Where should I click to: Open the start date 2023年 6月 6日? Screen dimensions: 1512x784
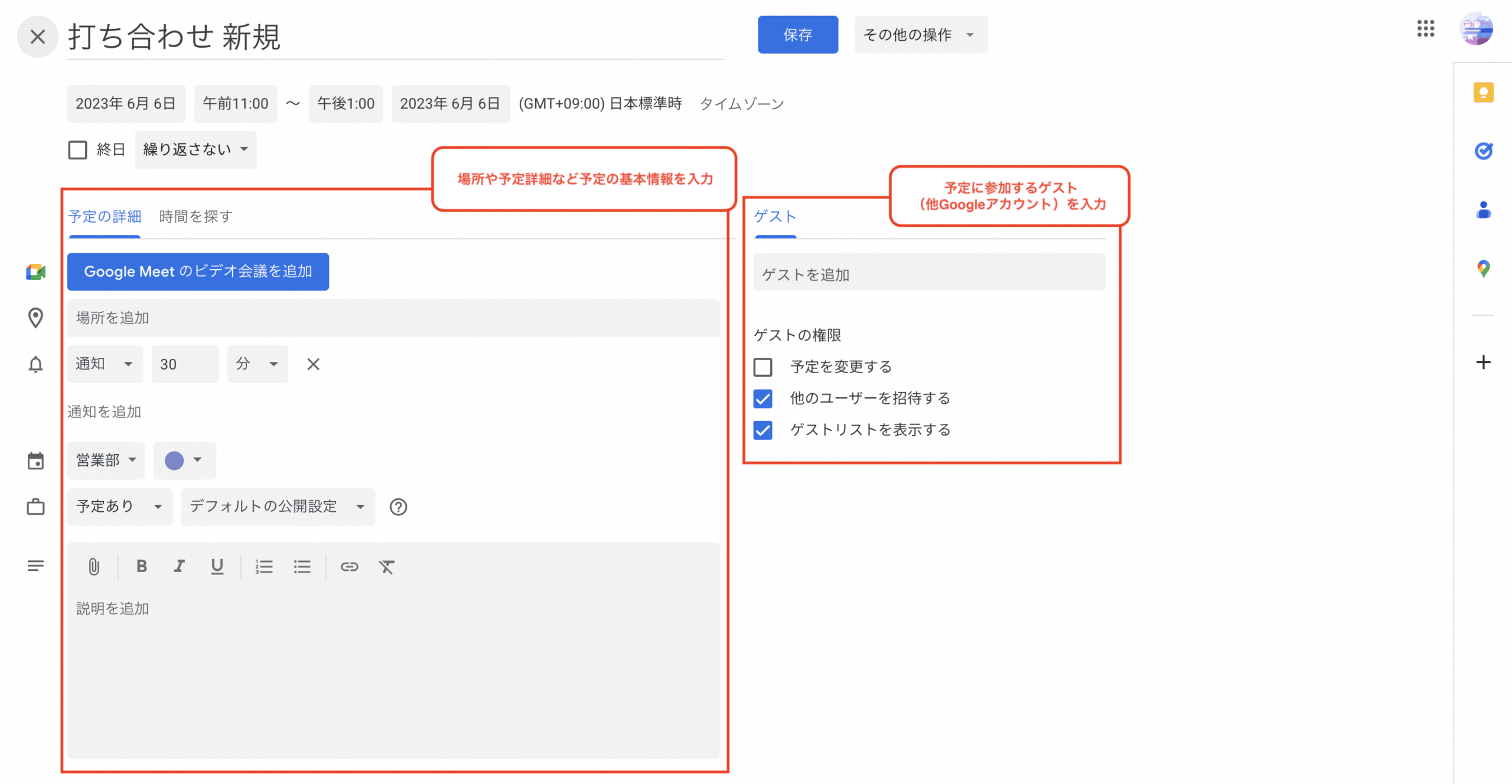(126, 104)
